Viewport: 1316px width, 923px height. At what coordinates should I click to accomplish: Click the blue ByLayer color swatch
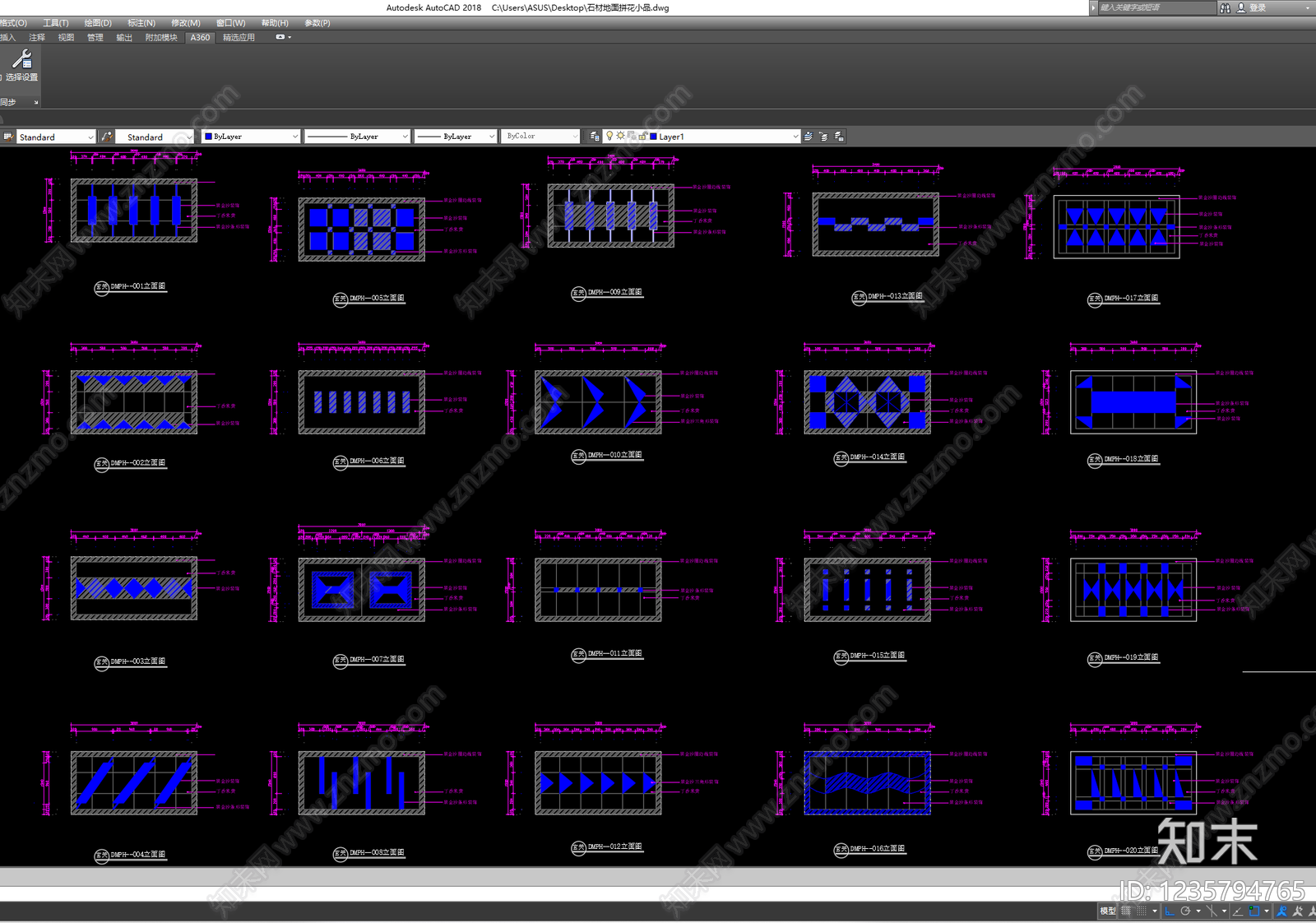(208, 137)
